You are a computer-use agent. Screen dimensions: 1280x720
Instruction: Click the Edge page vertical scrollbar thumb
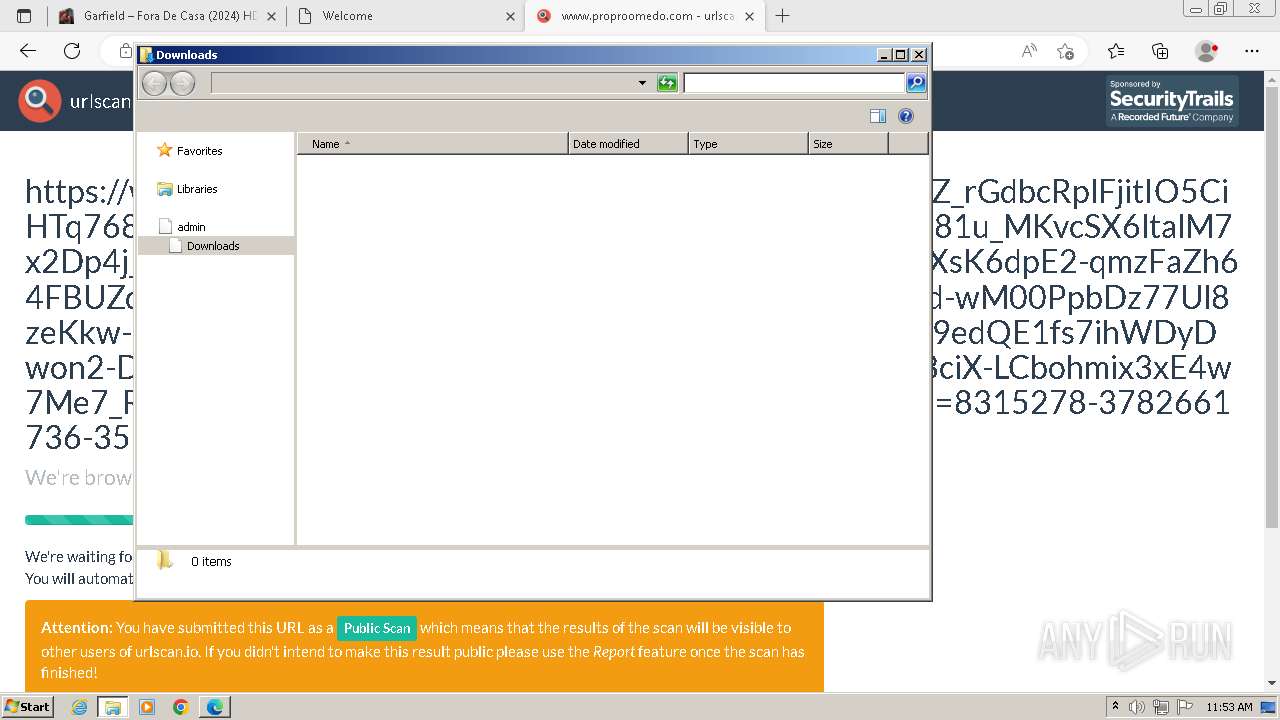pyautogui.click(x=1272, y=307)
